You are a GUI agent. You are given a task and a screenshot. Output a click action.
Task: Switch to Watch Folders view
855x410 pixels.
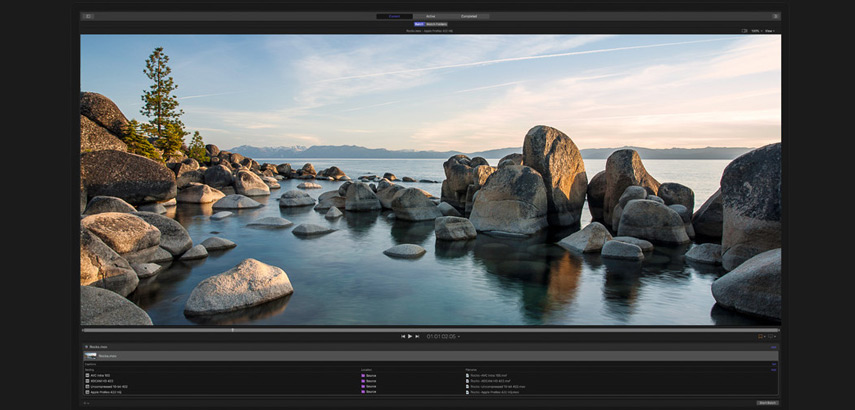click(437, 24)
